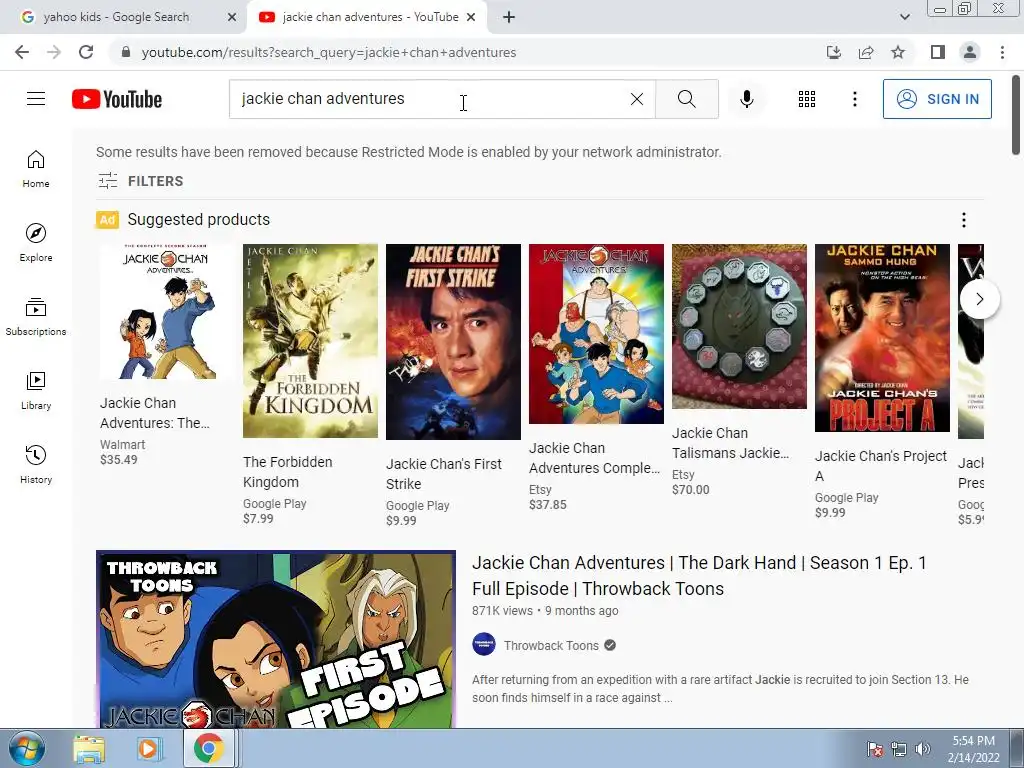Viewport: 1024px width, 768px height.
Task: Open Explore in sidebar
Action: pyautogui.click(x=36, y=242)
